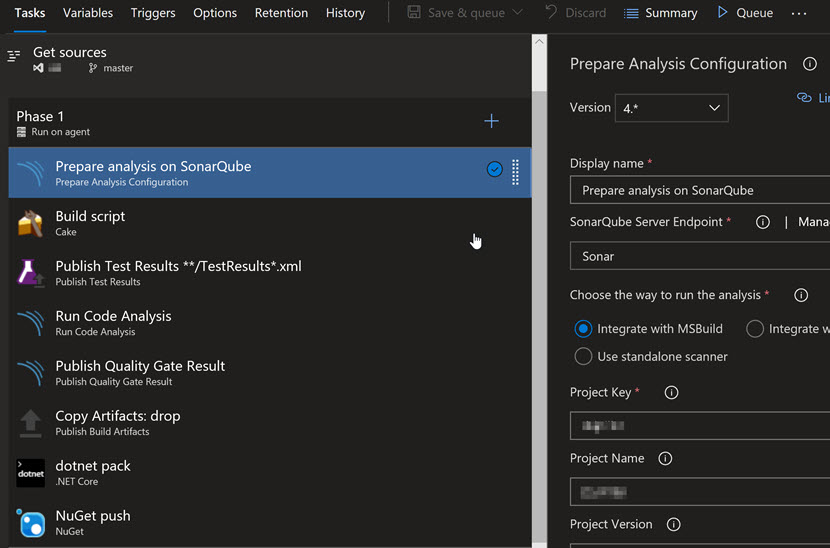This screenshot has height=548, width=830.
Task: Select the Publish Quality Gate Result task
Action: pyautogui.click(x=269, y=373)
